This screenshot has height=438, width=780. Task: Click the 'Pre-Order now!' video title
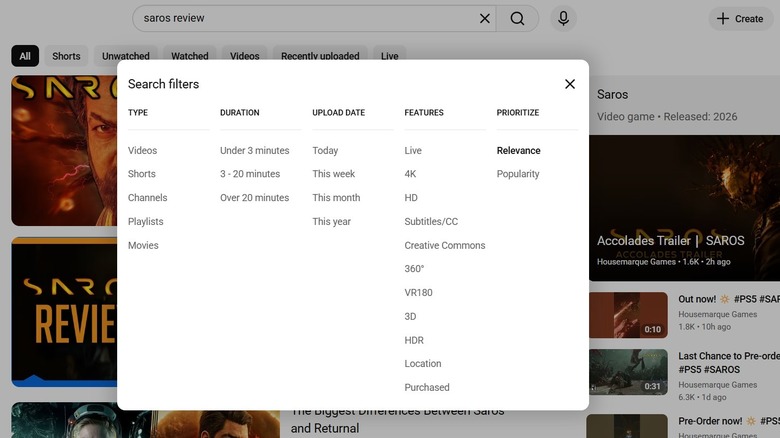(729, 421)
